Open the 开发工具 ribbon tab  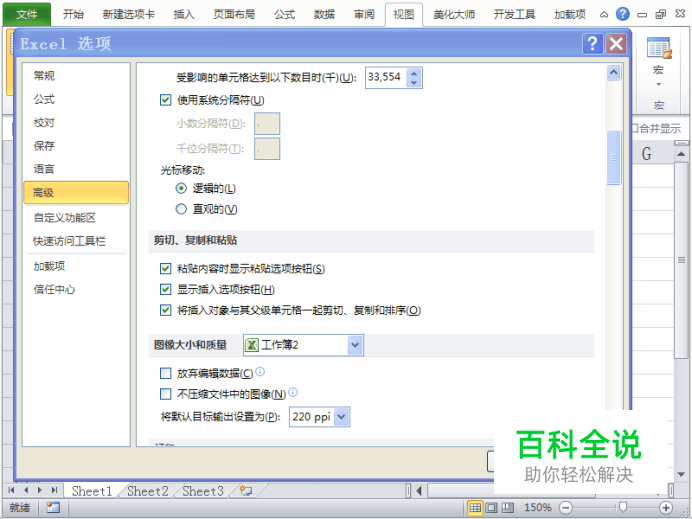coord(515,15)
